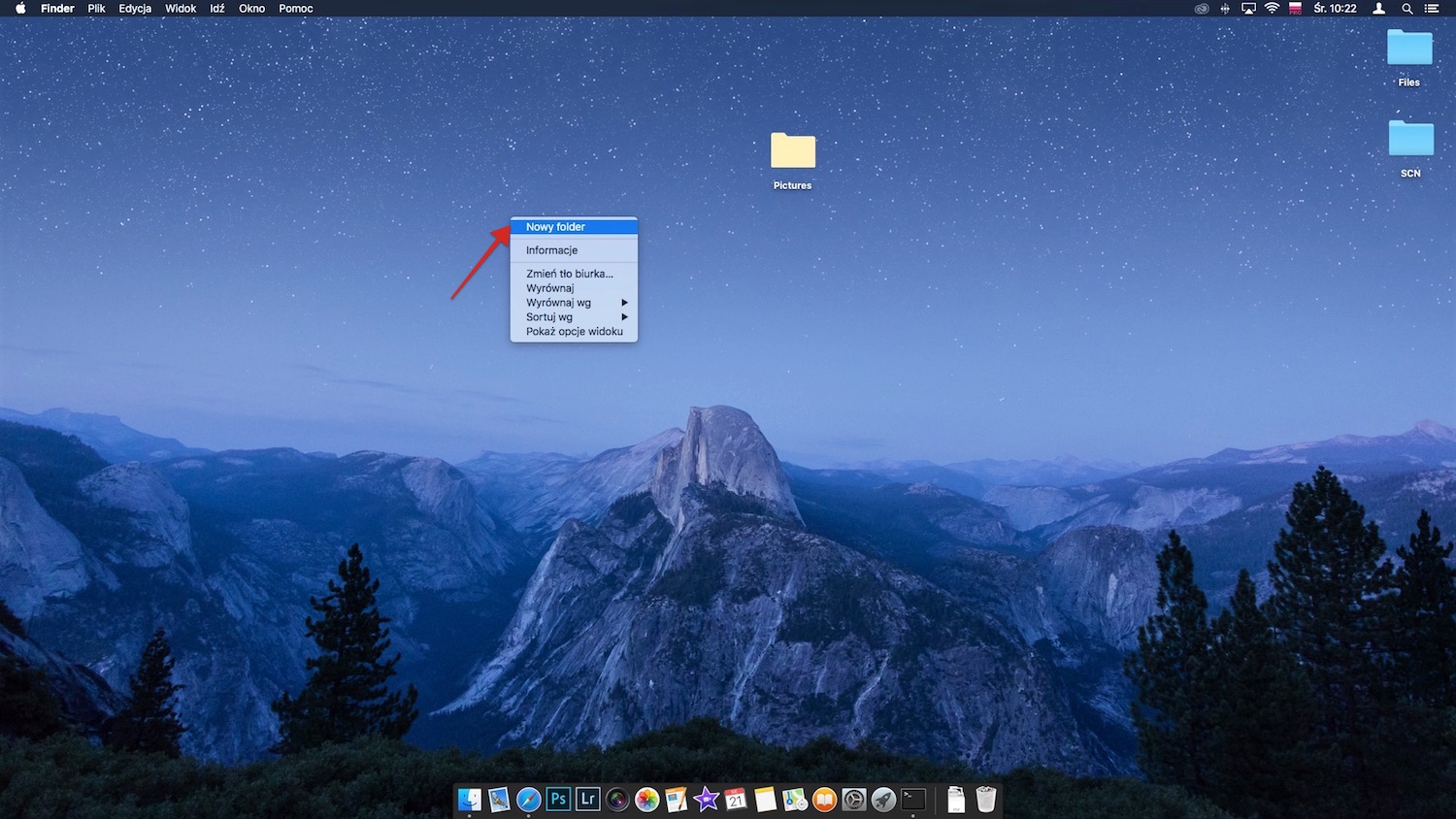The height and width of the screenshot is (819, 1456).
Task: Click the Wi-Fi status icon
Action: coord(1272,9)
